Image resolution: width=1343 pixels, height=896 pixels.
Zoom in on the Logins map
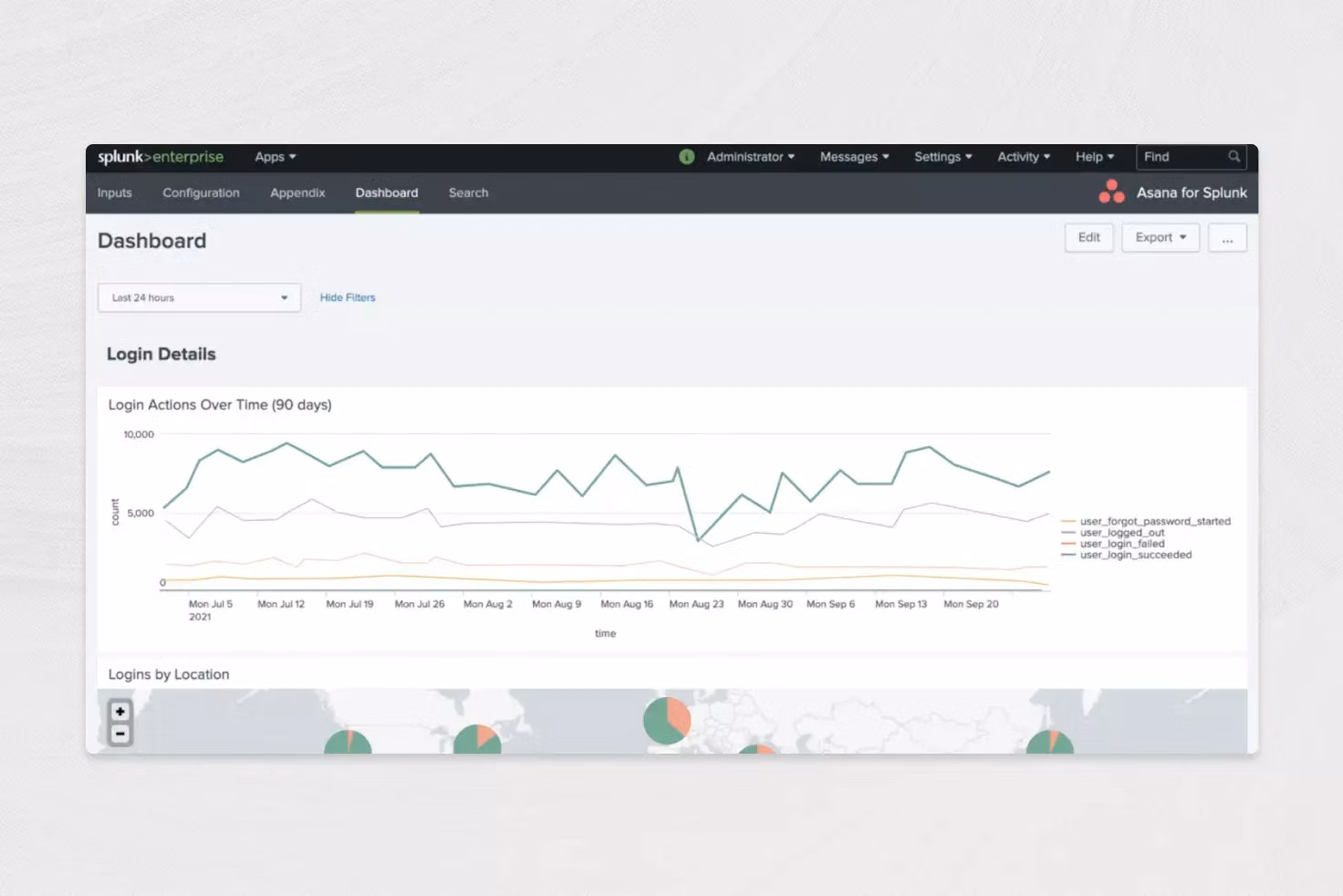(x=120, y=712)
